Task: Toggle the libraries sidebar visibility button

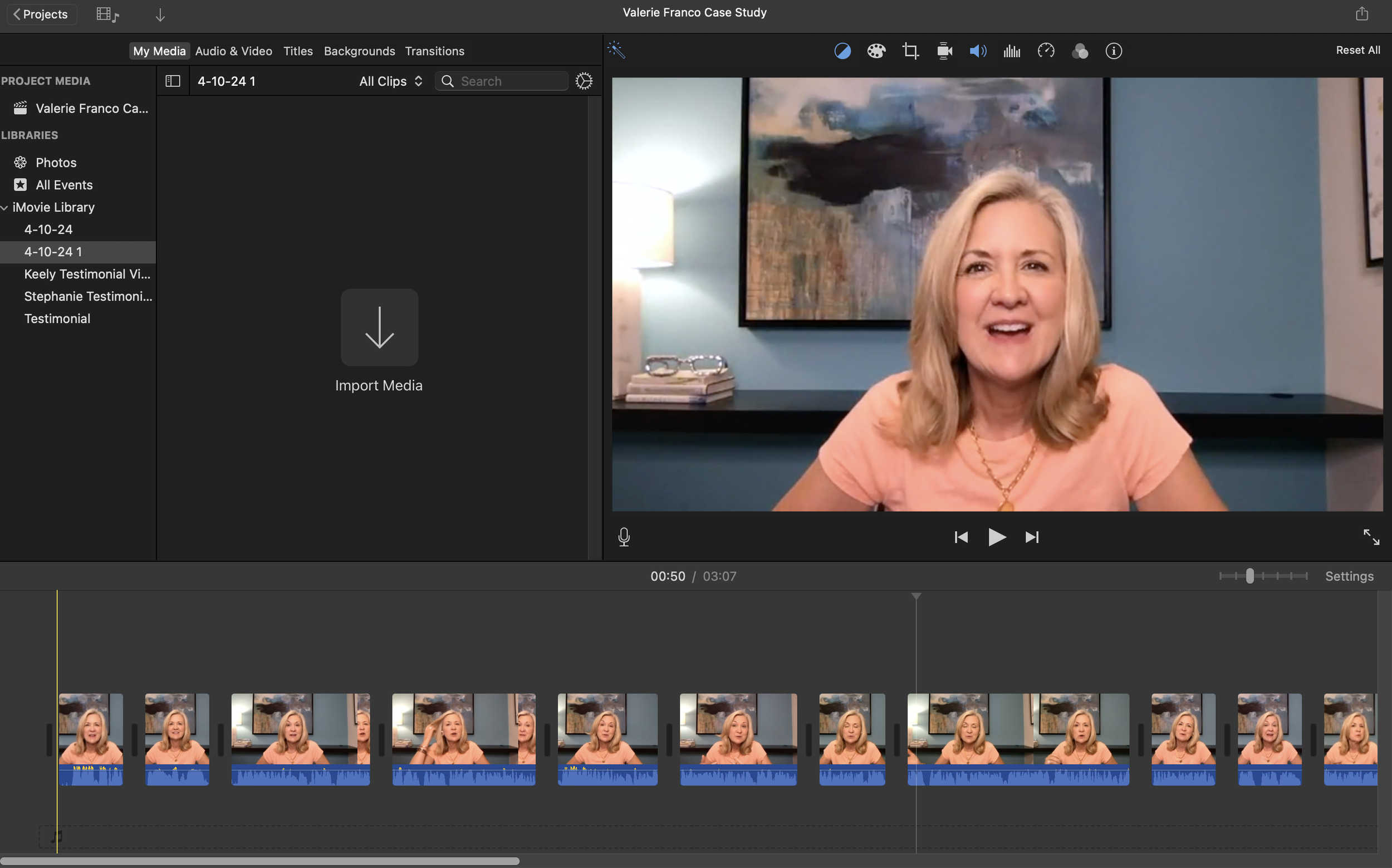Action: [173, 81]
